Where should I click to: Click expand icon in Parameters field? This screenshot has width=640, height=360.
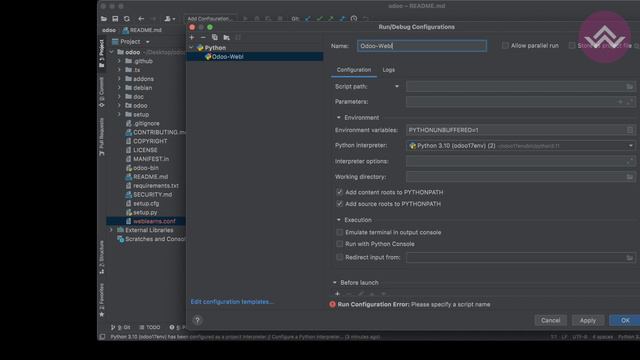click(629, 102)
